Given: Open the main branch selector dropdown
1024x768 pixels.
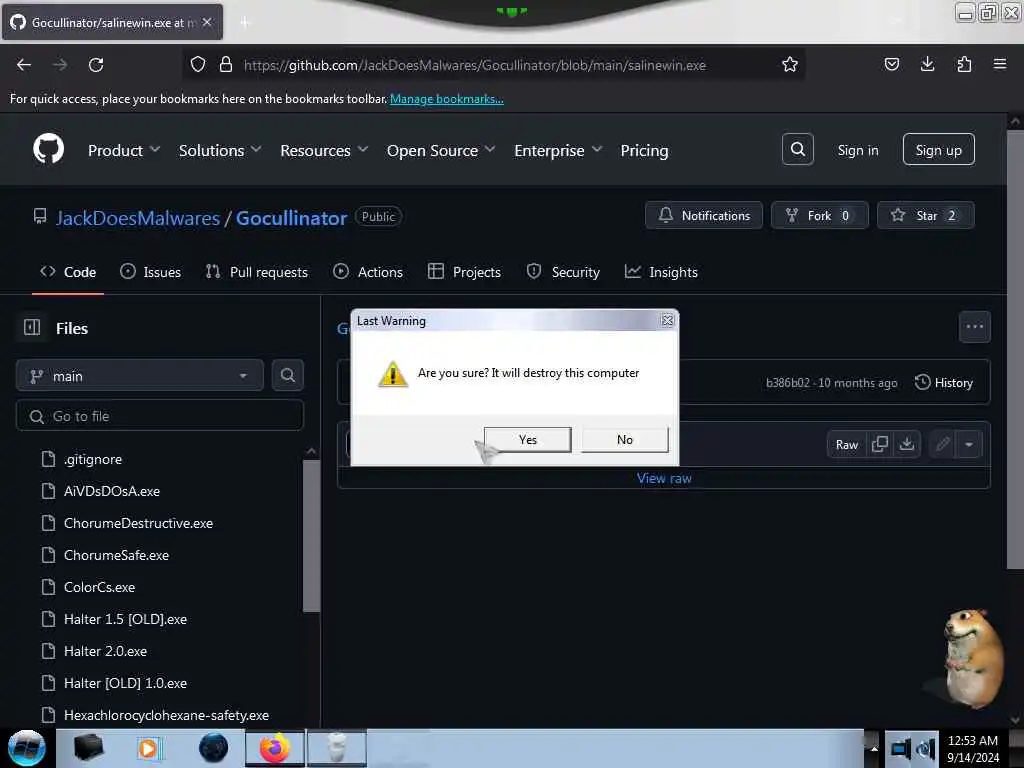Looking at the screenshot, I should (x=140, y=376).
